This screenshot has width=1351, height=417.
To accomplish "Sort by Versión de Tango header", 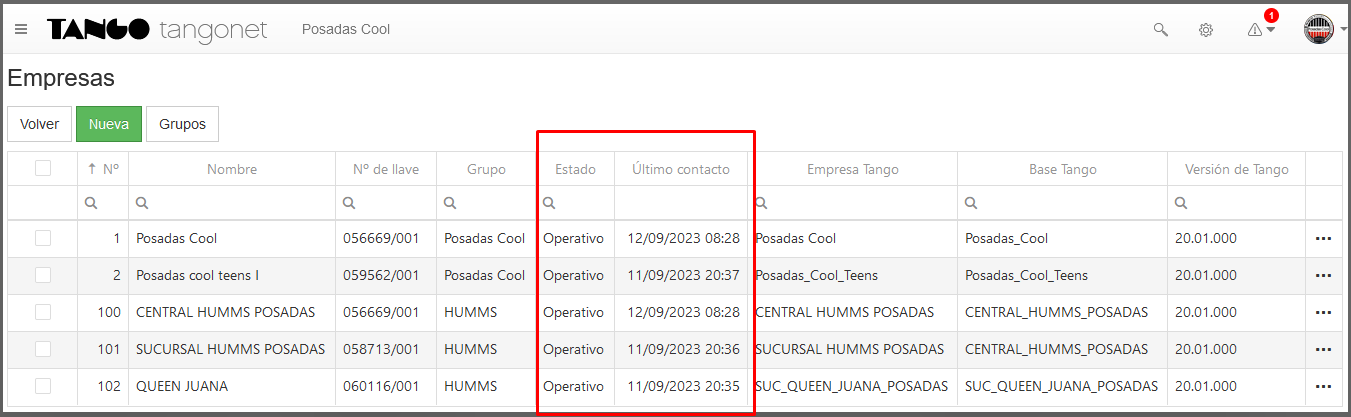I will pyautogui.click(x=1237, y=169).
